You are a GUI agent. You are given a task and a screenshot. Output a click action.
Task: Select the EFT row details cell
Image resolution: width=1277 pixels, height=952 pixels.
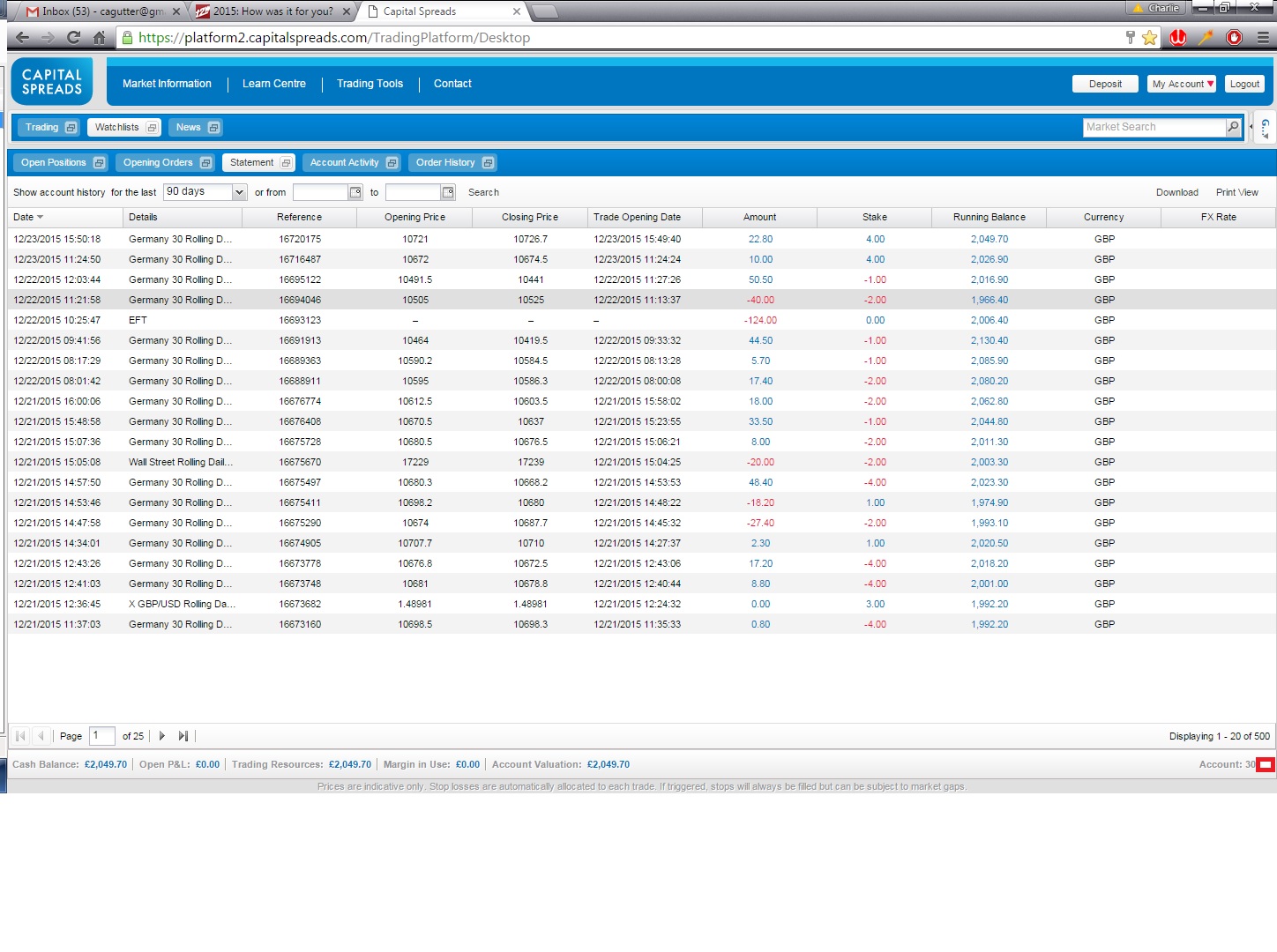point(182,320)
